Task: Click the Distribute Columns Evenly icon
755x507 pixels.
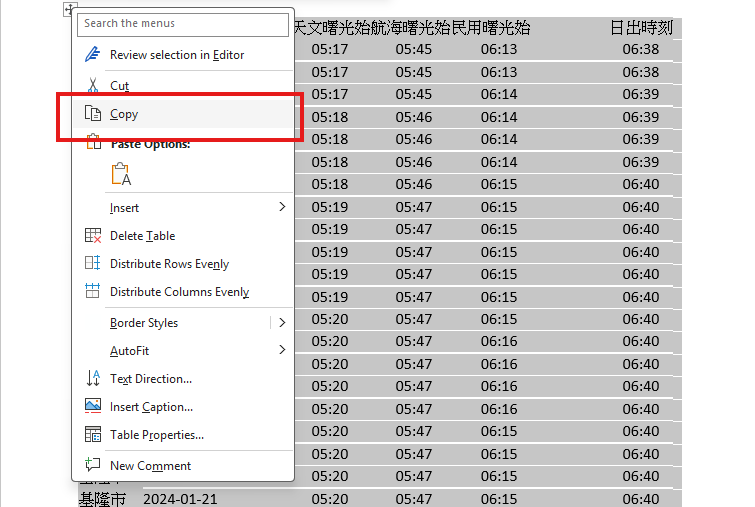Action: coord(93,292)
